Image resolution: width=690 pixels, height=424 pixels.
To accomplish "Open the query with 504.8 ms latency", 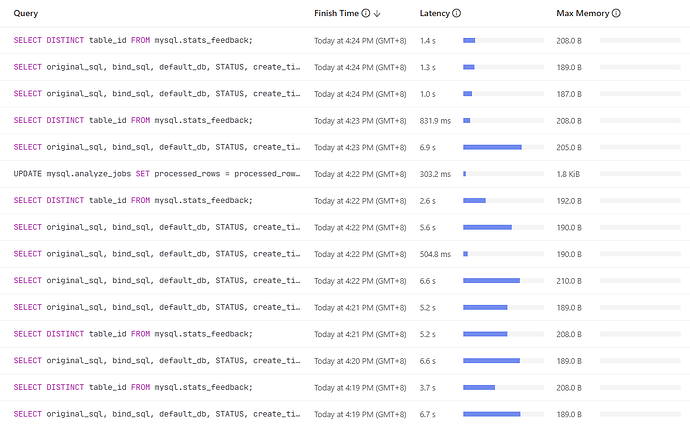I will [157, 254].
